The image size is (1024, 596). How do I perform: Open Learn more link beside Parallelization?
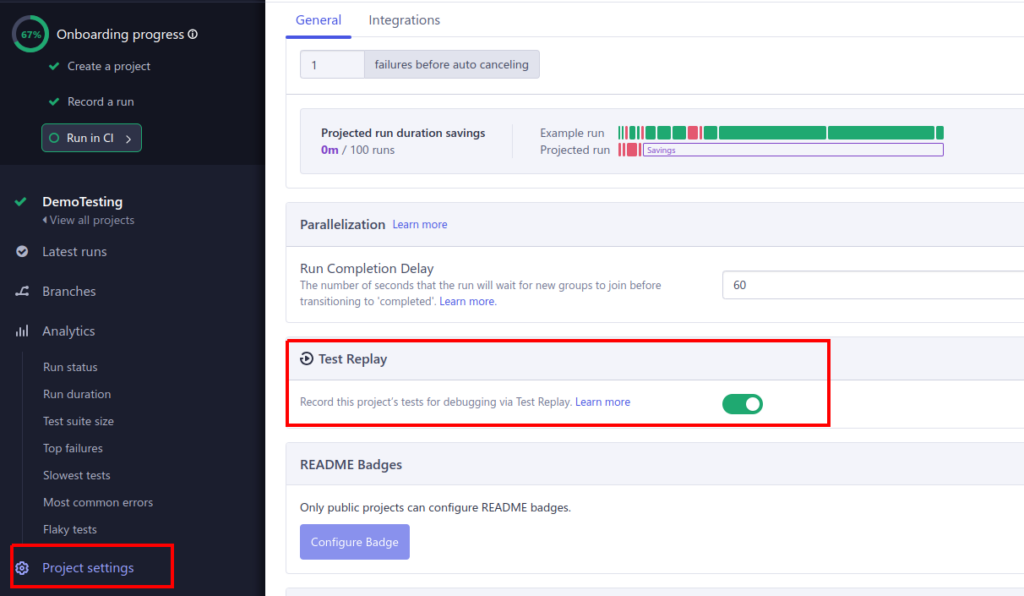pos(420,225)
